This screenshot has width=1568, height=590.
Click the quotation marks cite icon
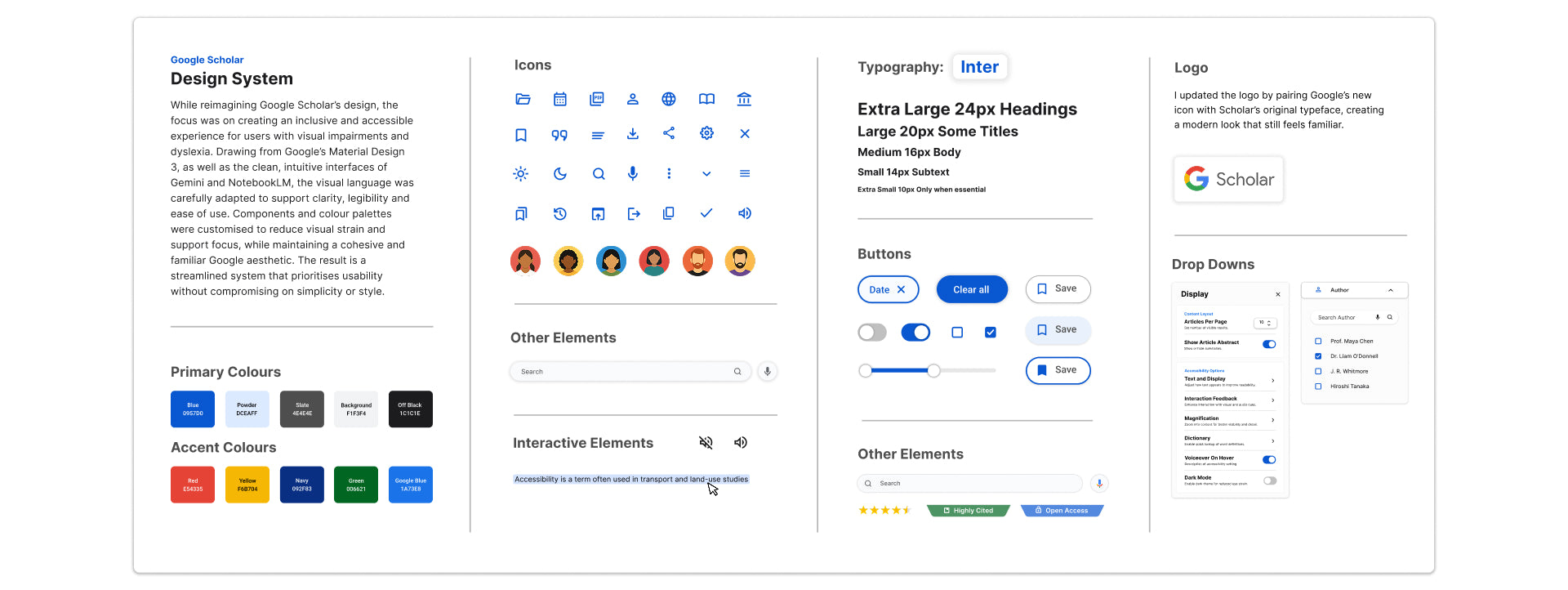coord(559,135)
